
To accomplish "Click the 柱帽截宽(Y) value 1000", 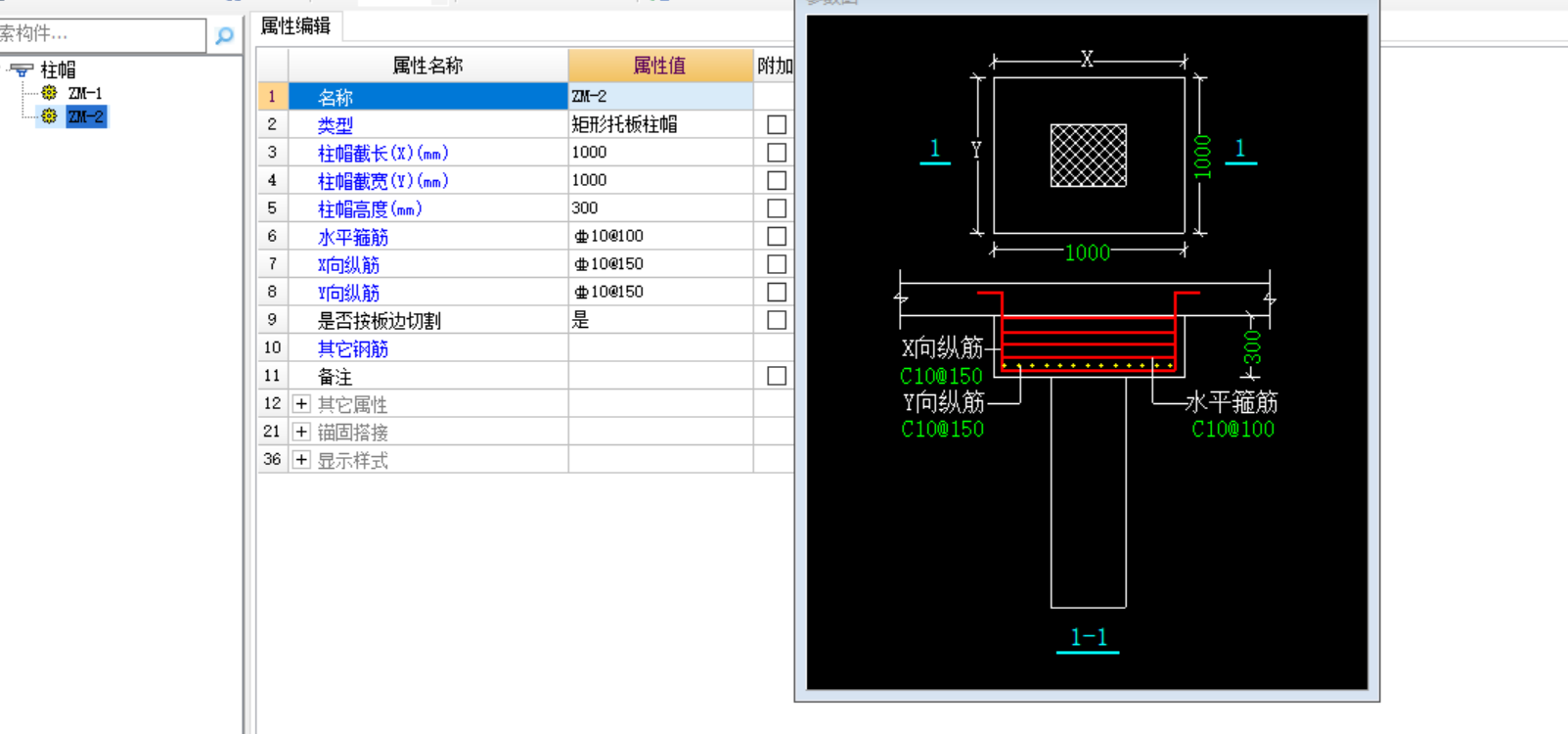I will click(x=660, y=180).
